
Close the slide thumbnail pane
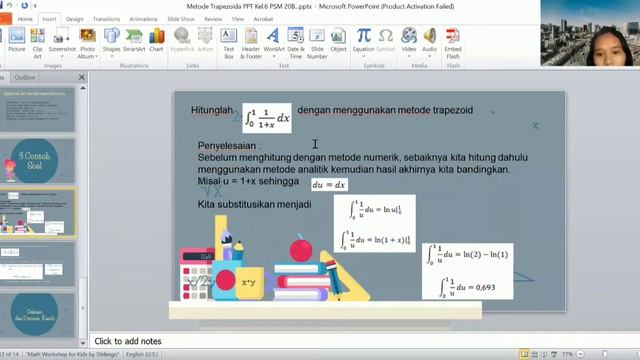[x=81, y=77]
